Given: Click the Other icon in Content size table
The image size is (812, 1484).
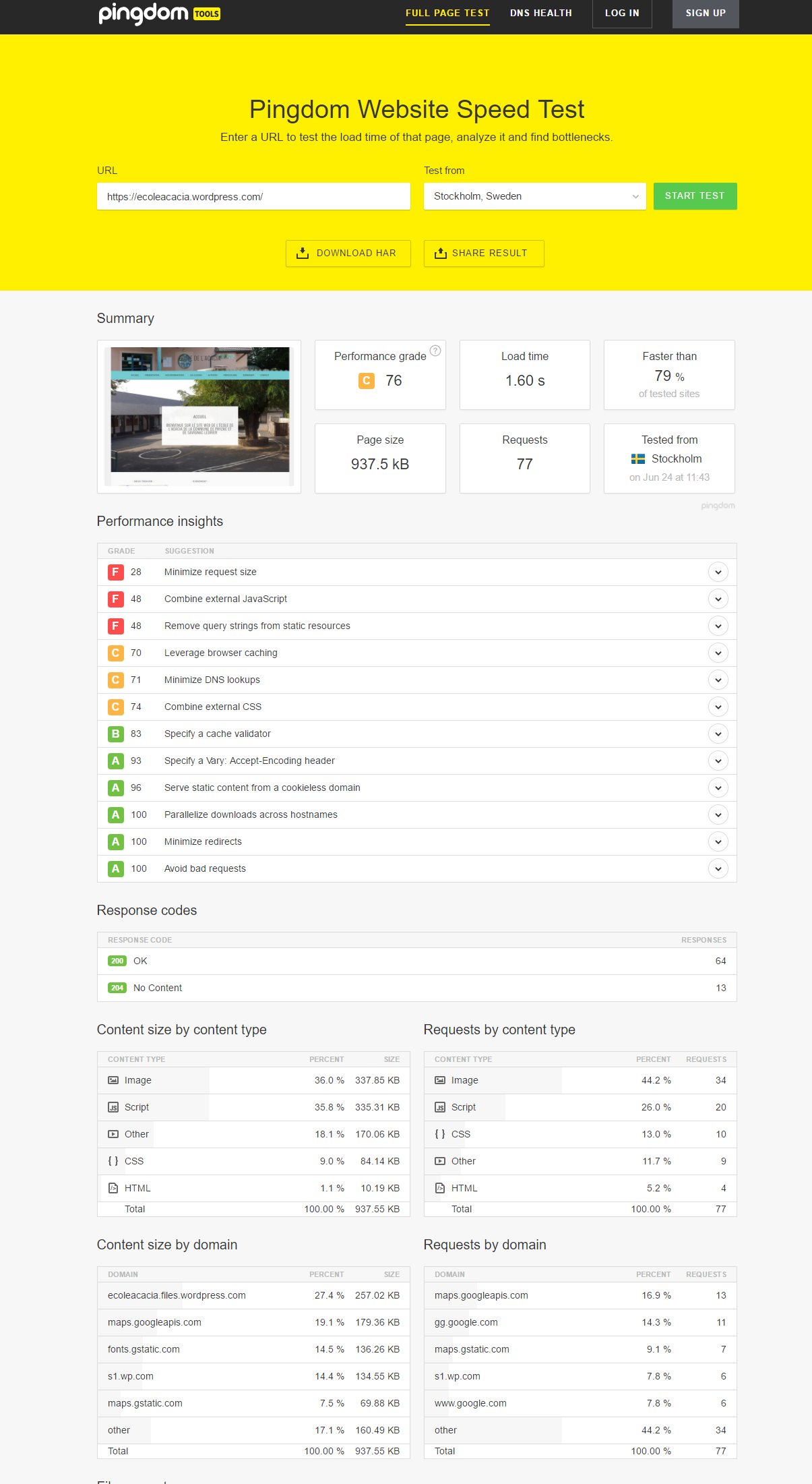Looking at the screenshot, I should [113, 1134].
